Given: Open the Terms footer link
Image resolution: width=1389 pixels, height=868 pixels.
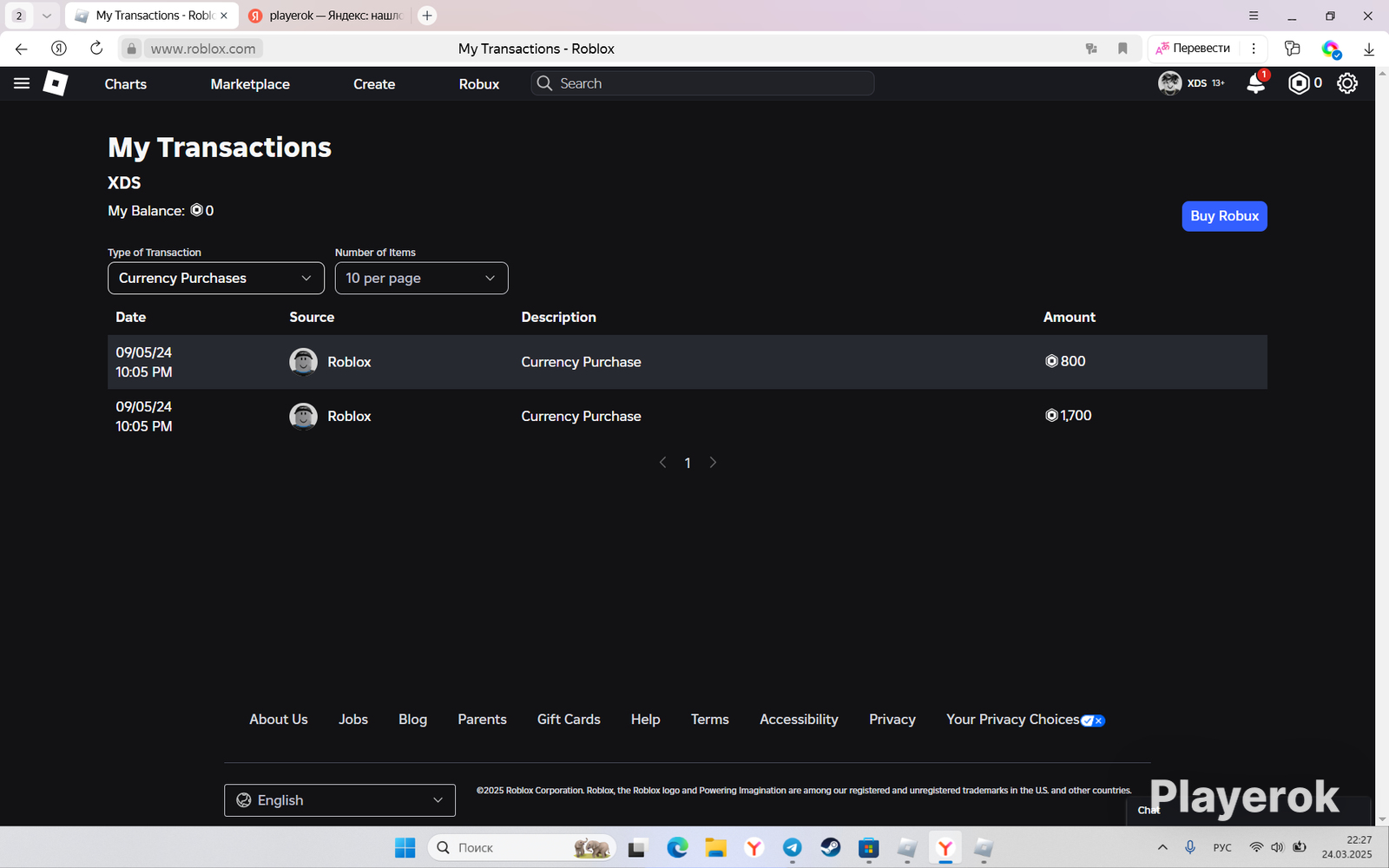Looking at the screenshot, I should [709, 720].
